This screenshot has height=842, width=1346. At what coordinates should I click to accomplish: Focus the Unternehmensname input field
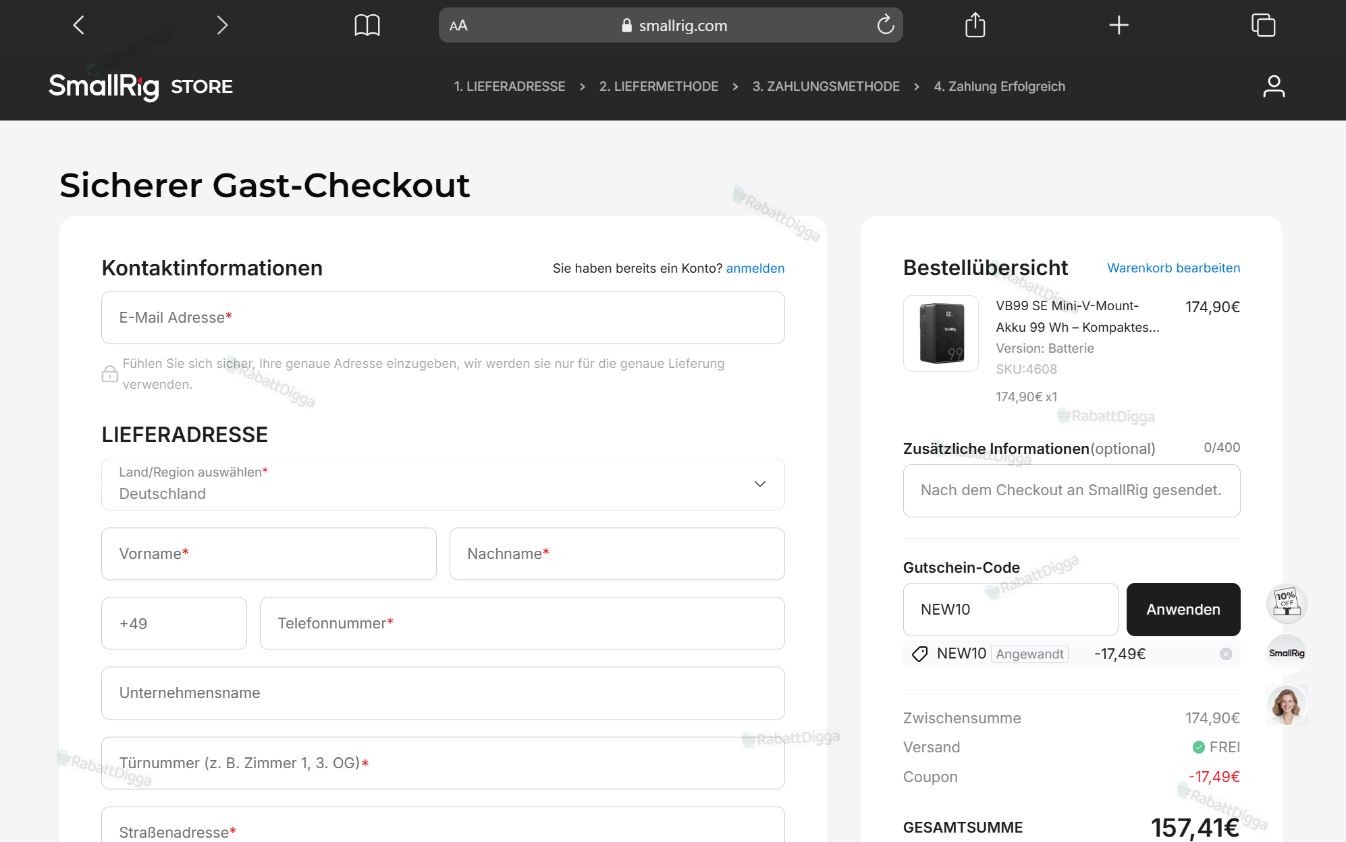(x=443, y=693)
